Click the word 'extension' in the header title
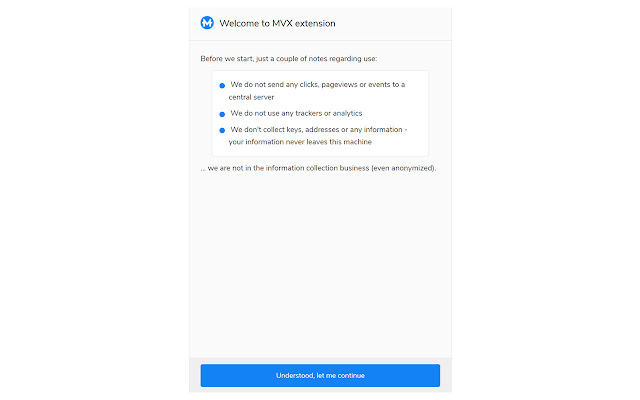The height and width of the screenshot is (400, 640). click(315, 23)
